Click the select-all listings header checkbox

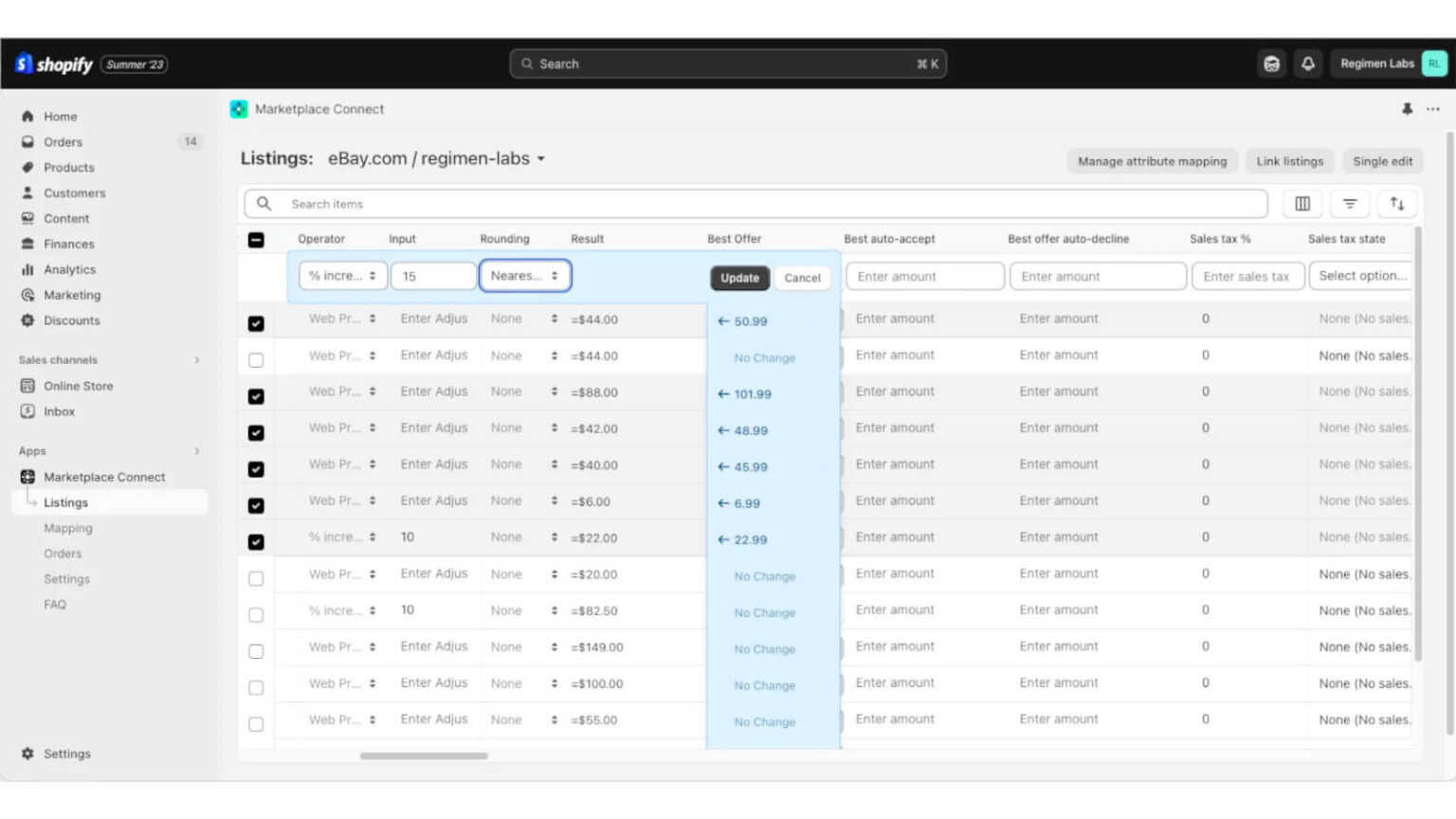(255, 240)
